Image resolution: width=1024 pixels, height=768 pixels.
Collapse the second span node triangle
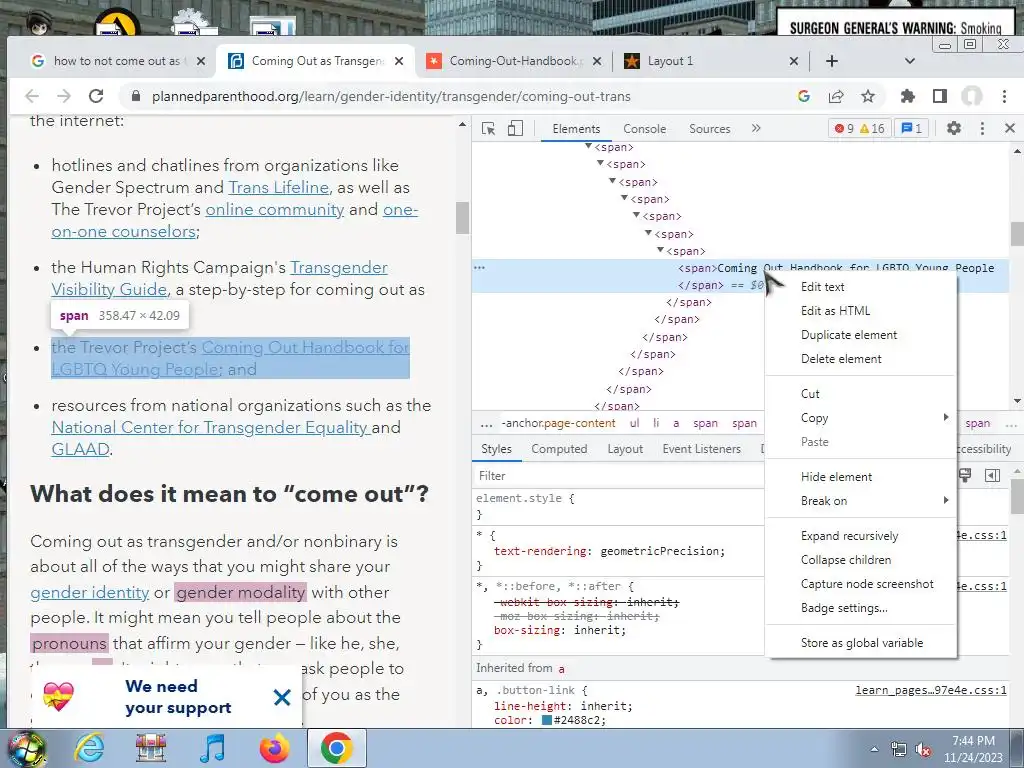pyautogui.click(x=600, y=163)
